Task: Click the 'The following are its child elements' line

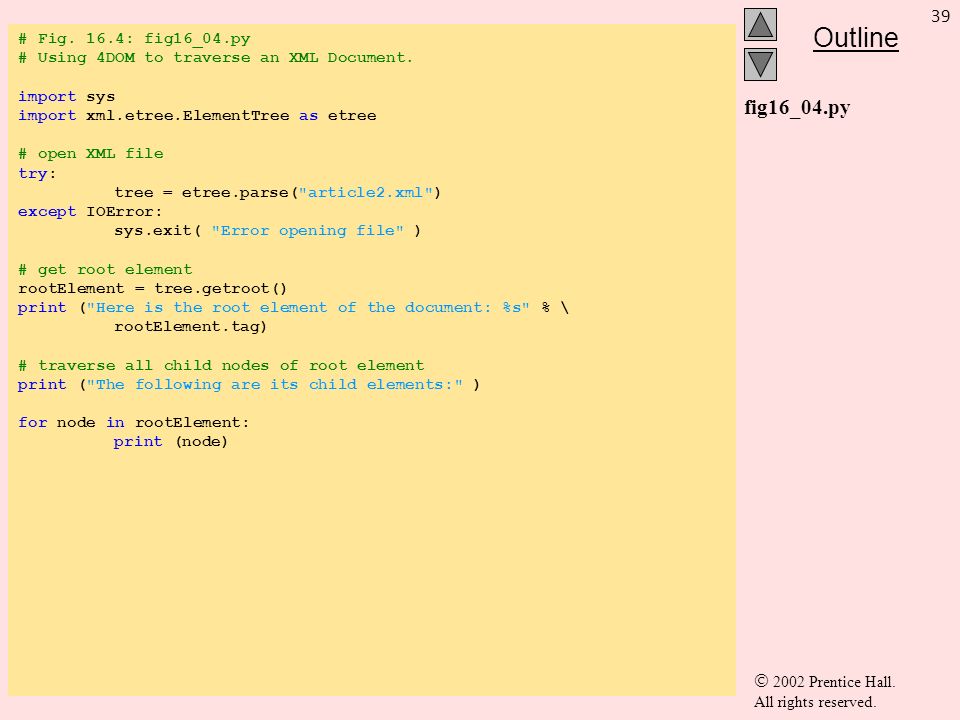Action: coord(249,384)
